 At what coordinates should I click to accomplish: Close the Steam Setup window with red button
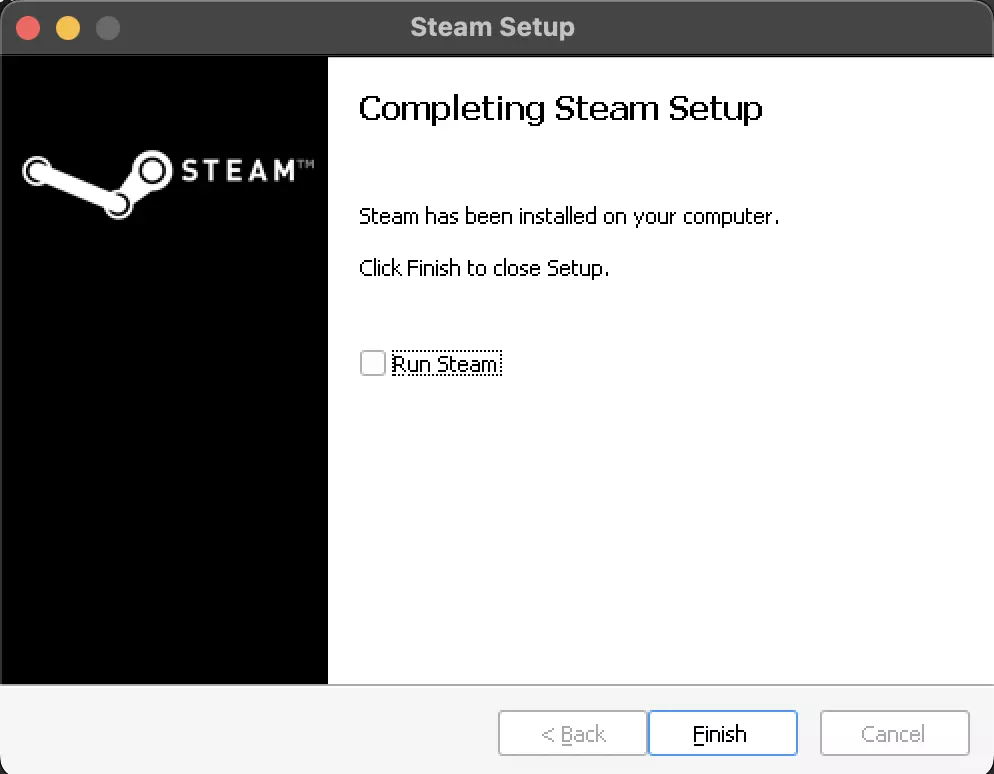point(28,28)
